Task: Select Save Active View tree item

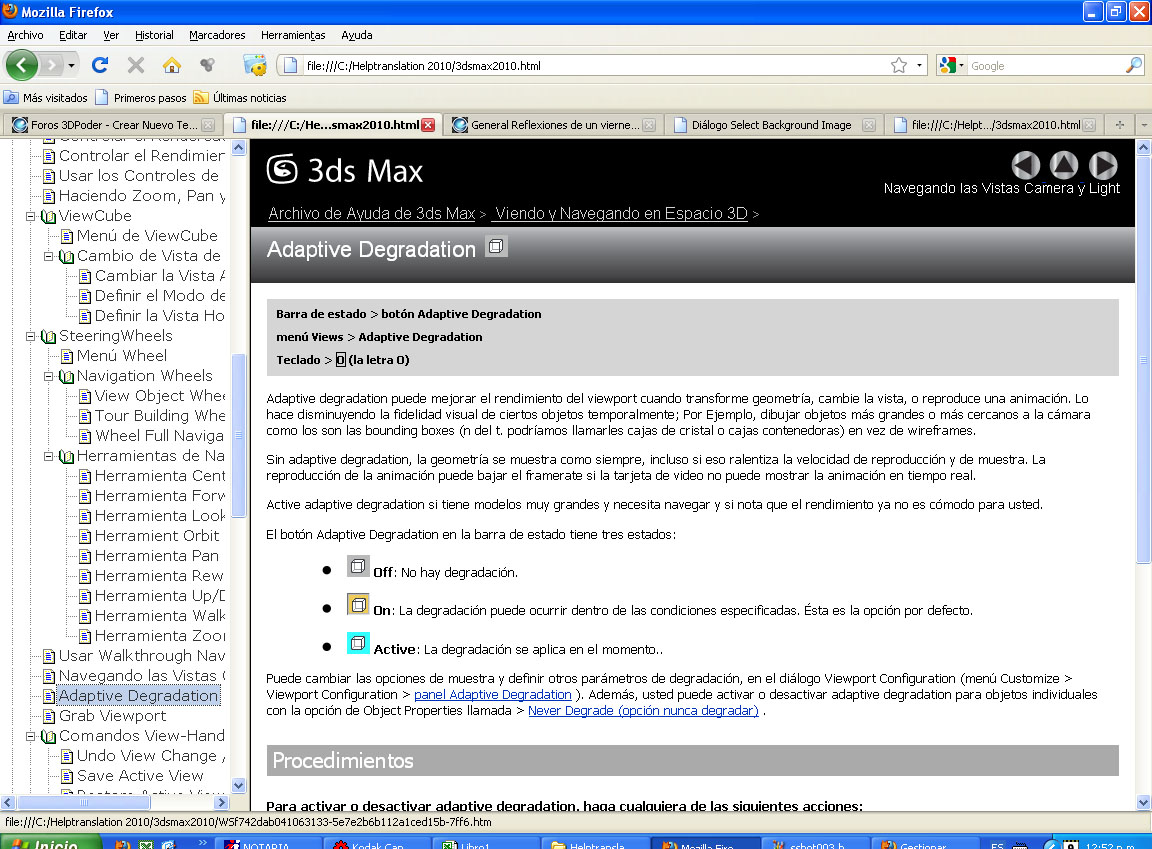Action: tap(140, 776)
